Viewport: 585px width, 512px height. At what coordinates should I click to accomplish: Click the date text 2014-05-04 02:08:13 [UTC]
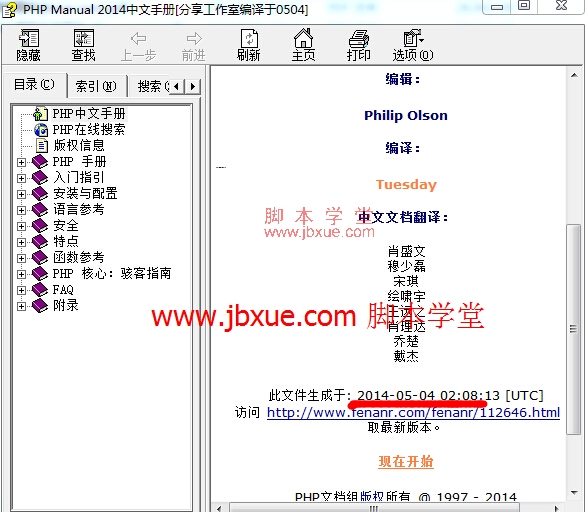[x=450, y=396]
